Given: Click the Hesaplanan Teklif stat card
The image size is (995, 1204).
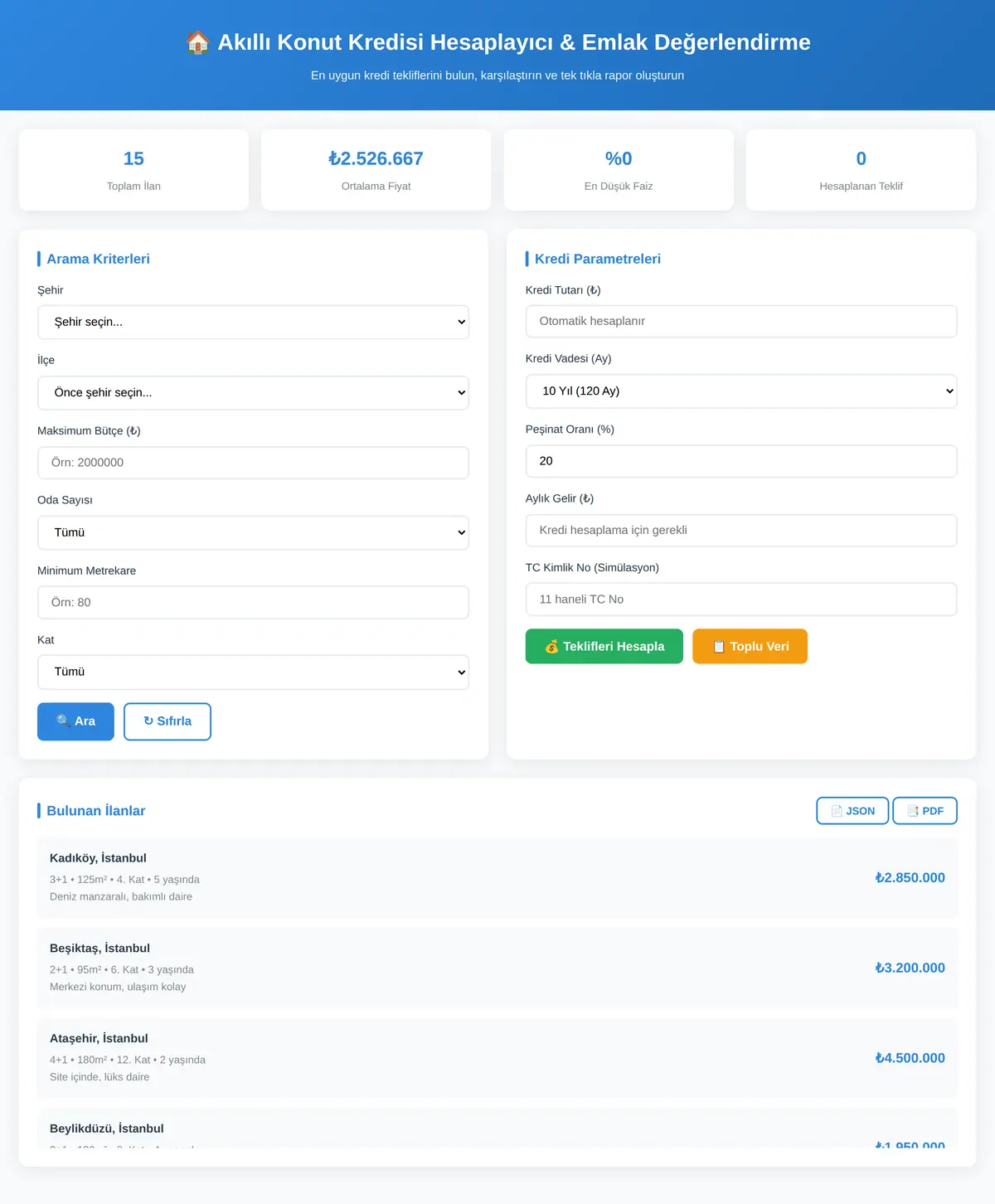Looking at the screenshot, I should tap(861, 169).
